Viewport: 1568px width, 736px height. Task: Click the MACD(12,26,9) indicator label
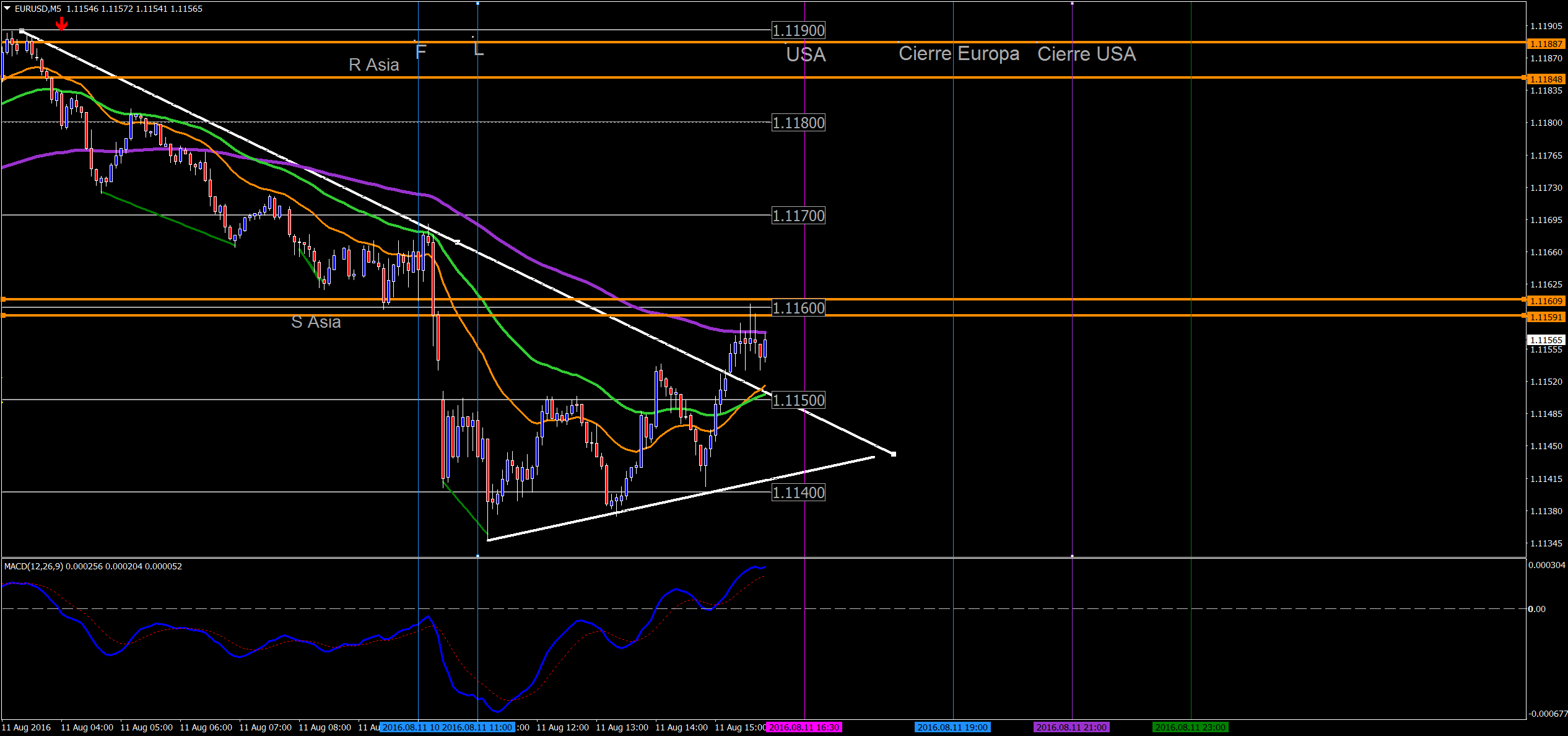(x=34, y=566)
